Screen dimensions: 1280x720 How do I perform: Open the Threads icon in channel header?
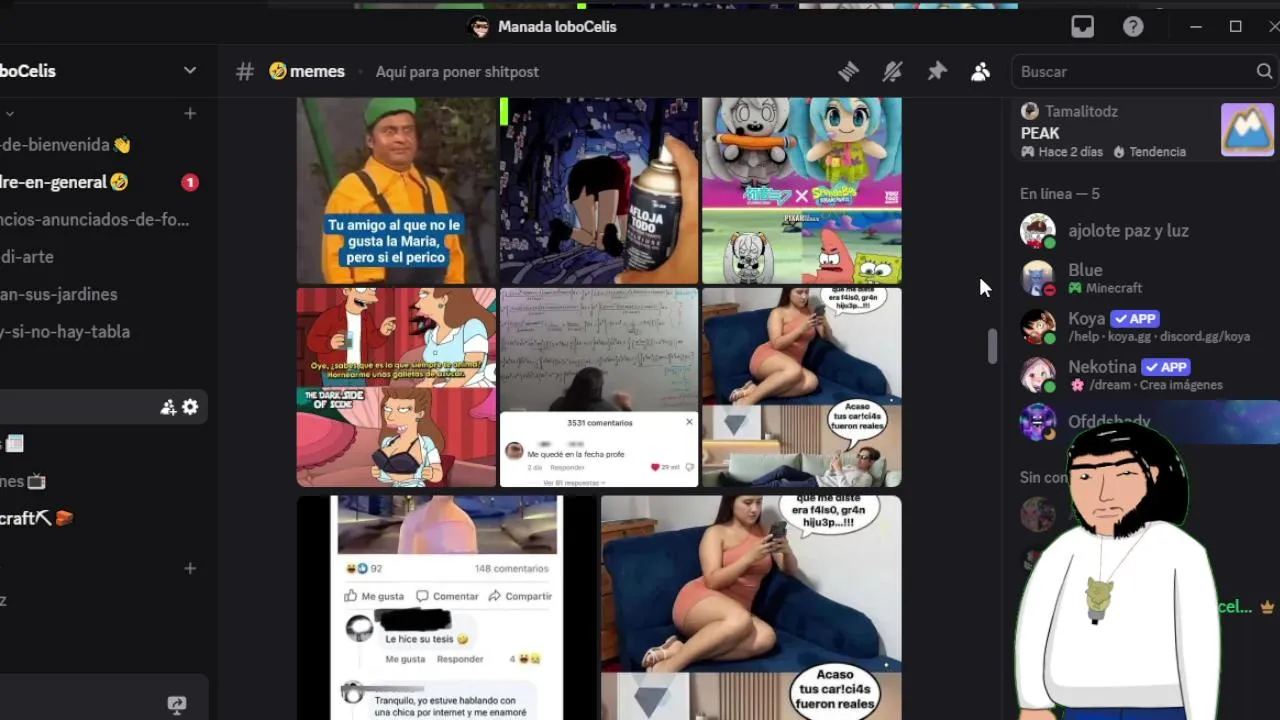(x=848, y=71)
